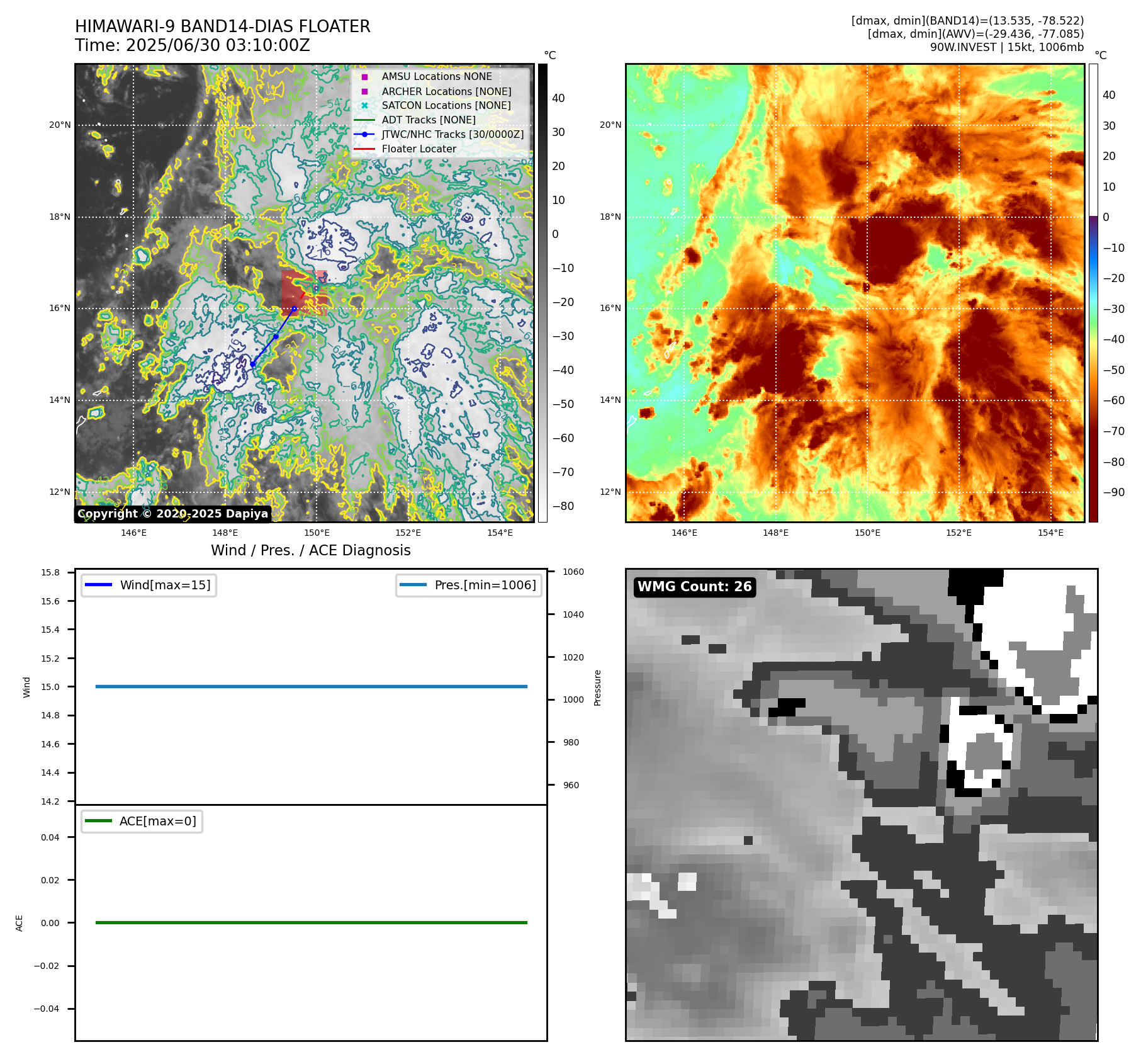
Task: Click the 'AMSU Locations NONE' legend entry
Action: (x=437, y=76)
